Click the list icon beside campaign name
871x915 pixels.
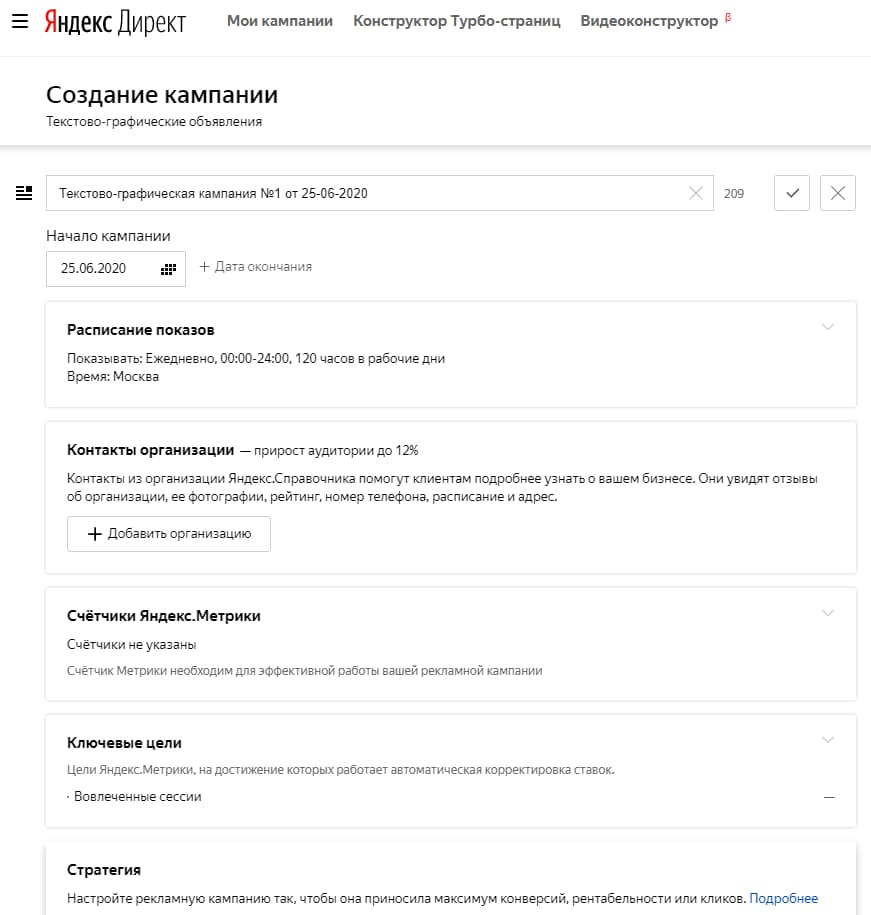tap(24, 193)
